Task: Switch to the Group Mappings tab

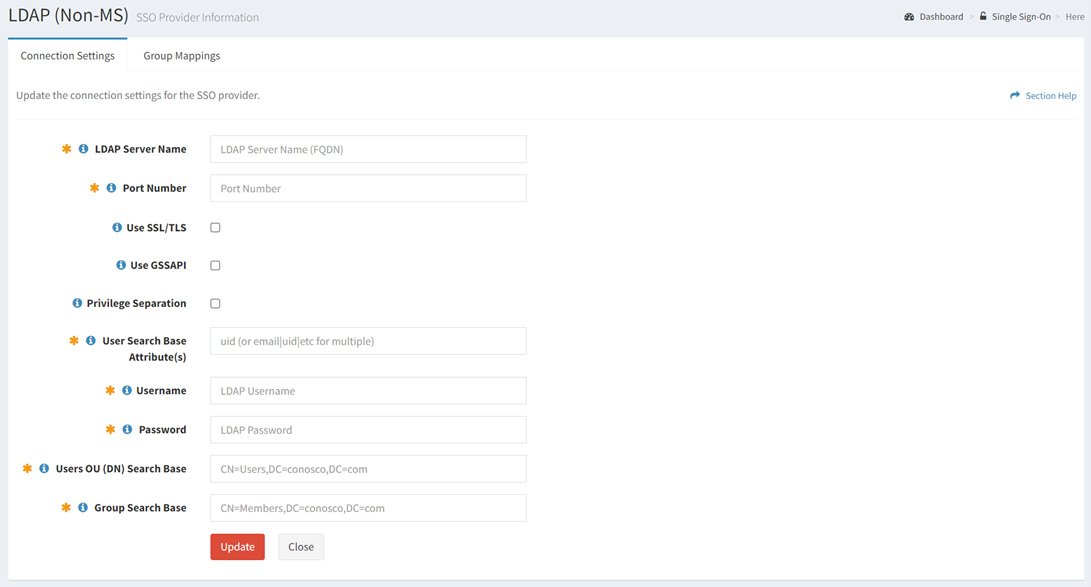Action: pos(181,56)
